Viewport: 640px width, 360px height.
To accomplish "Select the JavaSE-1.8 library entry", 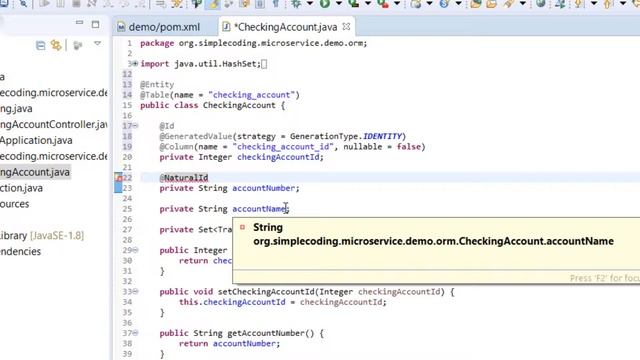I will pos(42,236).
